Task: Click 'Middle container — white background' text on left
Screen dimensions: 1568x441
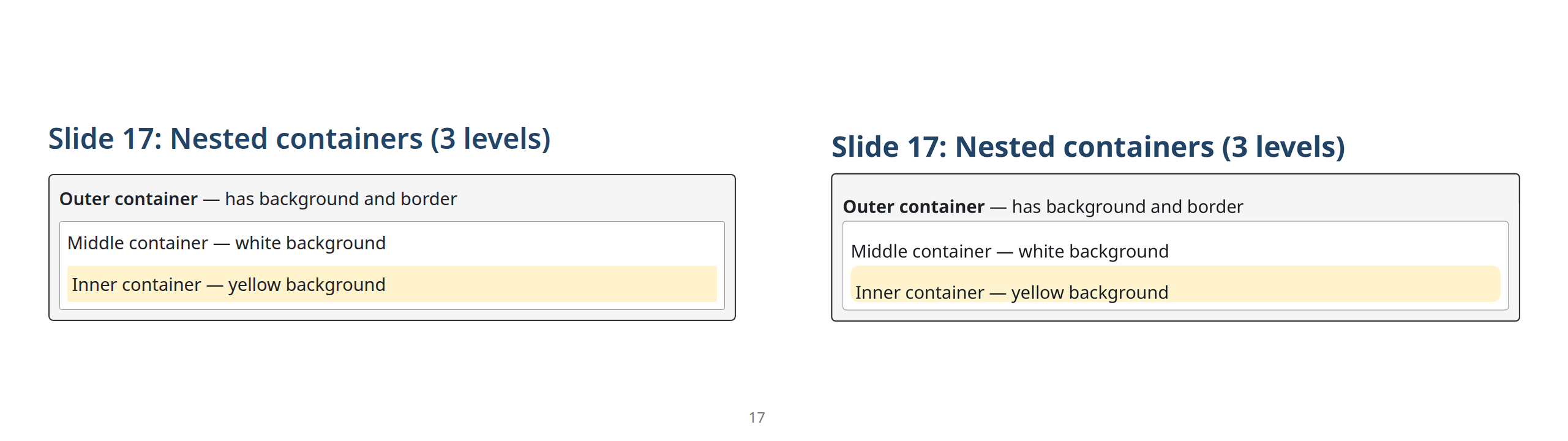Action: pos(226,243)
